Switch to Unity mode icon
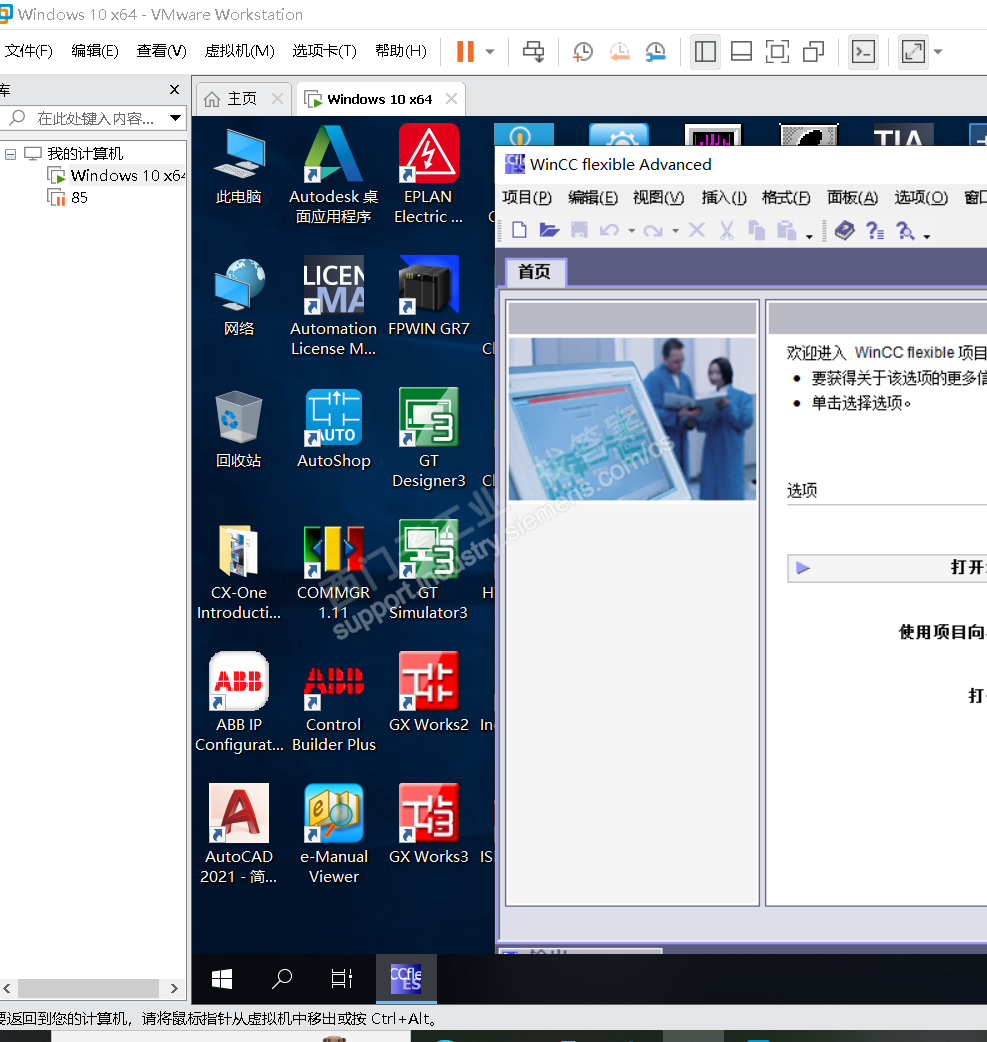The width and height of the screenshot is (987, 1042). 814,51
